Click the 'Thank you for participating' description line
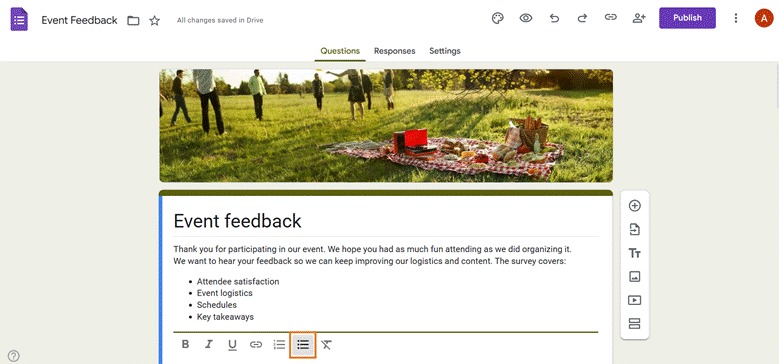The height and width of the screenshot is (364, 779). click(372, 249)
